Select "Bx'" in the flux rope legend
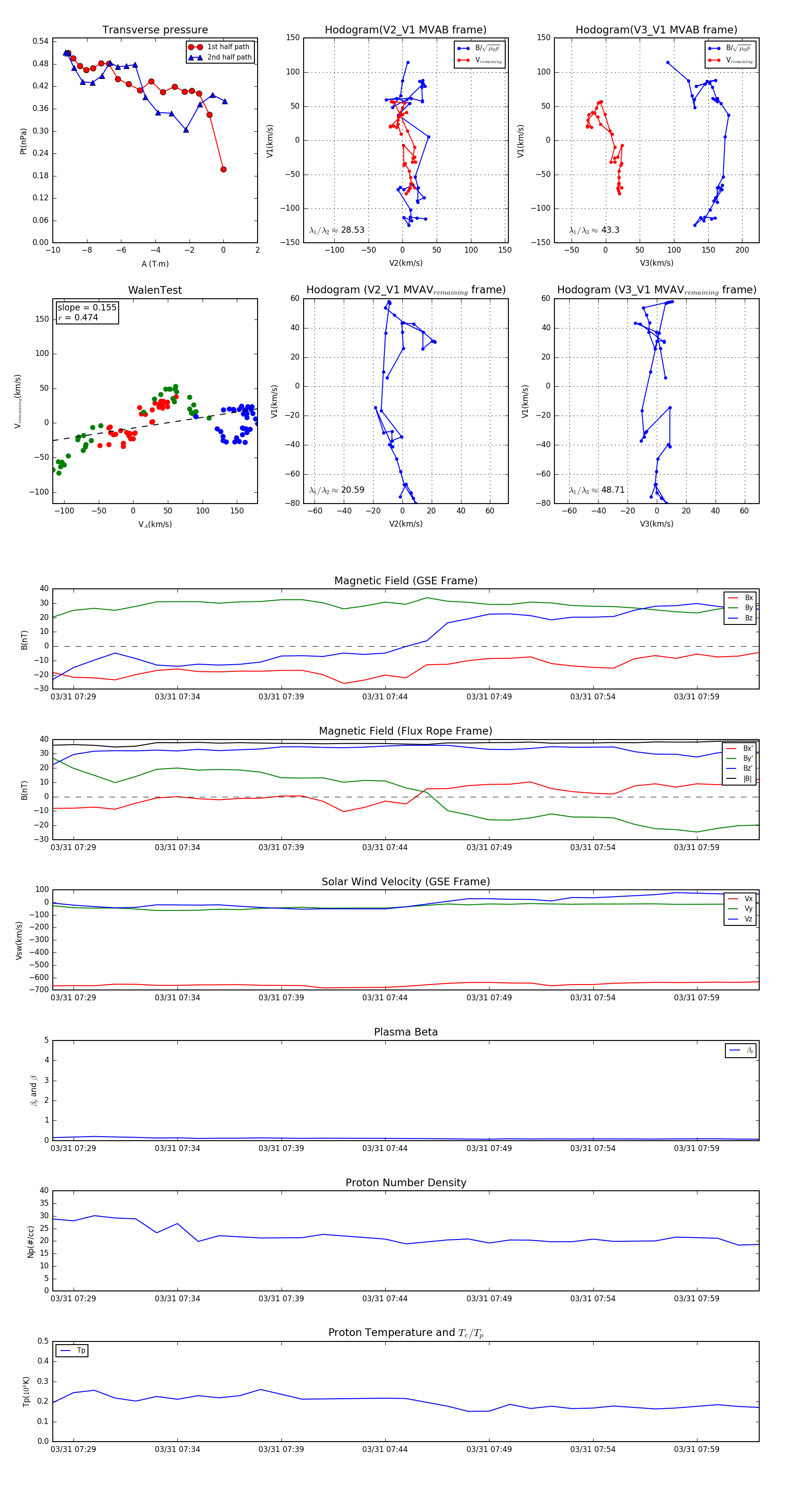 (740, 749)
